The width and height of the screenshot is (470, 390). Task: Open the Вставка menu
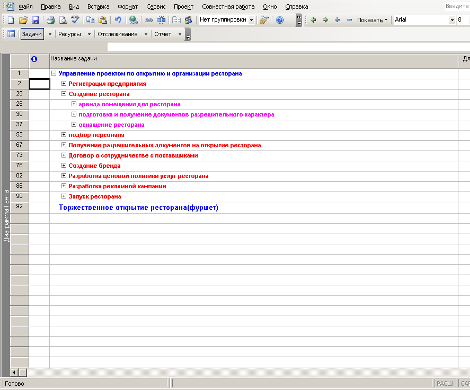(x=98, y=7)
